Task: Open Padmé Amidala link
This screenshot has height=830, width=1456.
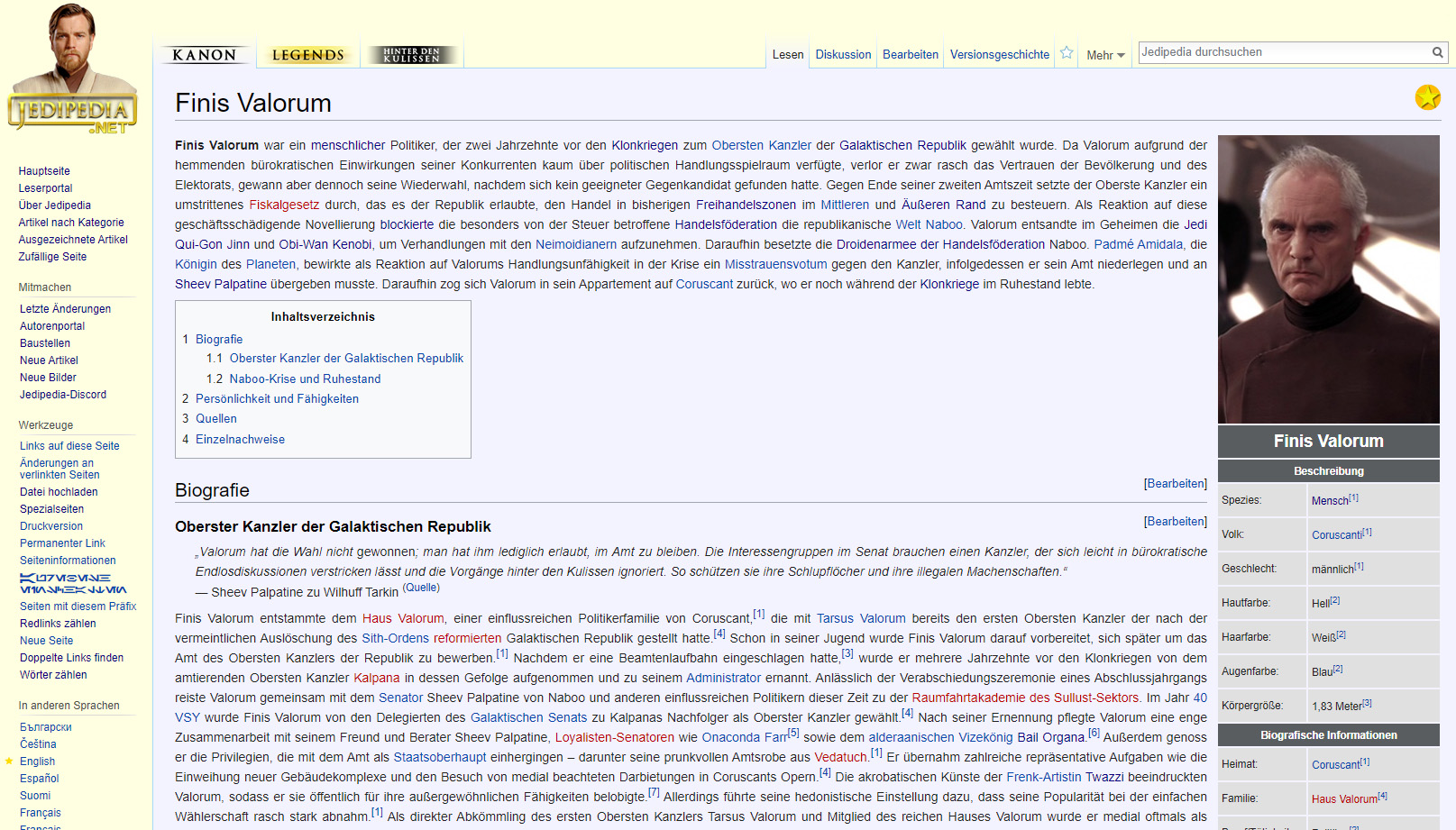Action: [1139, 244]
